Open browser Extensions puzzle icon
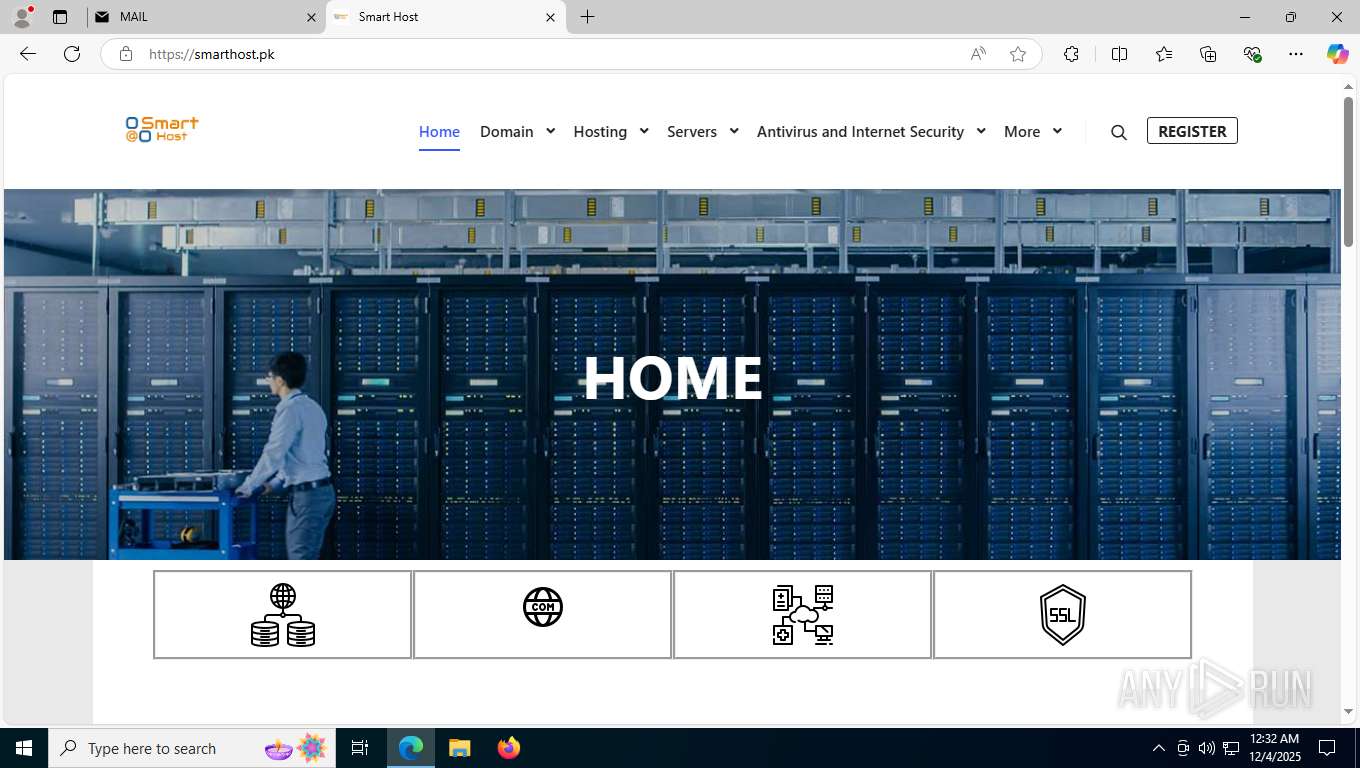Viewport: 1360px width, 768px height. pyautogui.click(x=1072, y=54)
